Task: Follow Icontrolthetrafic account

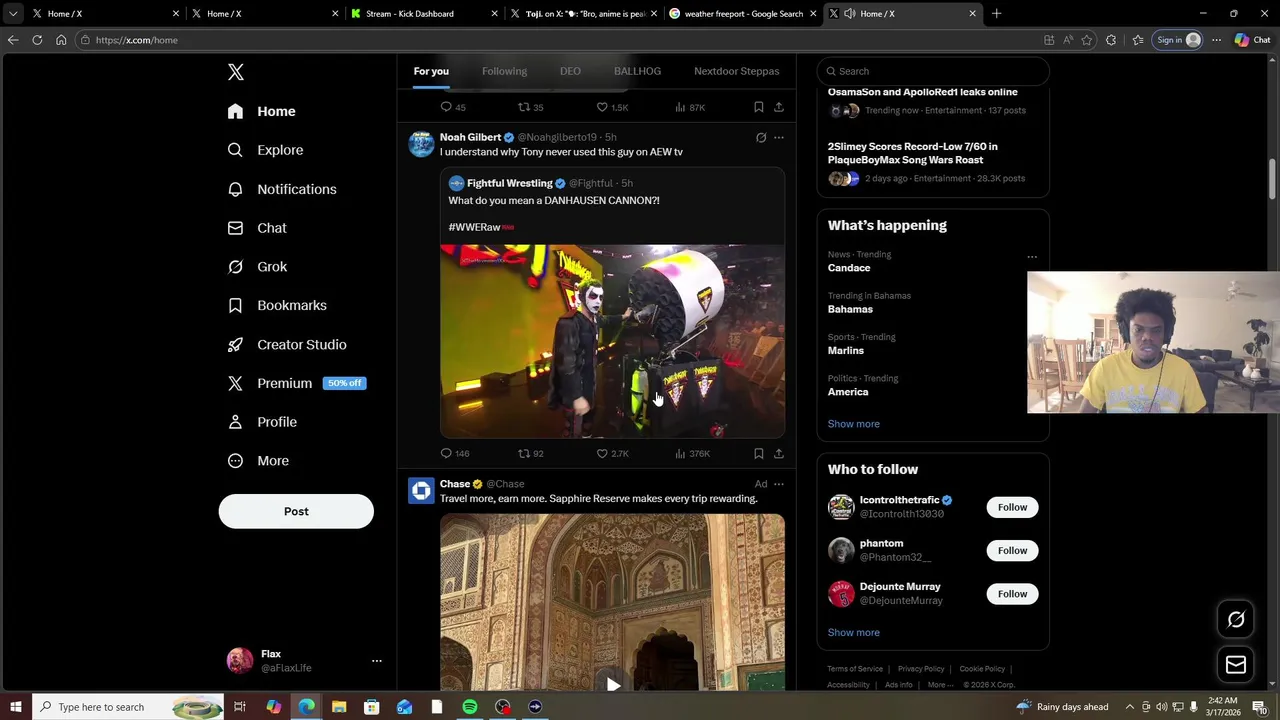Action: tap(1012, 507)
